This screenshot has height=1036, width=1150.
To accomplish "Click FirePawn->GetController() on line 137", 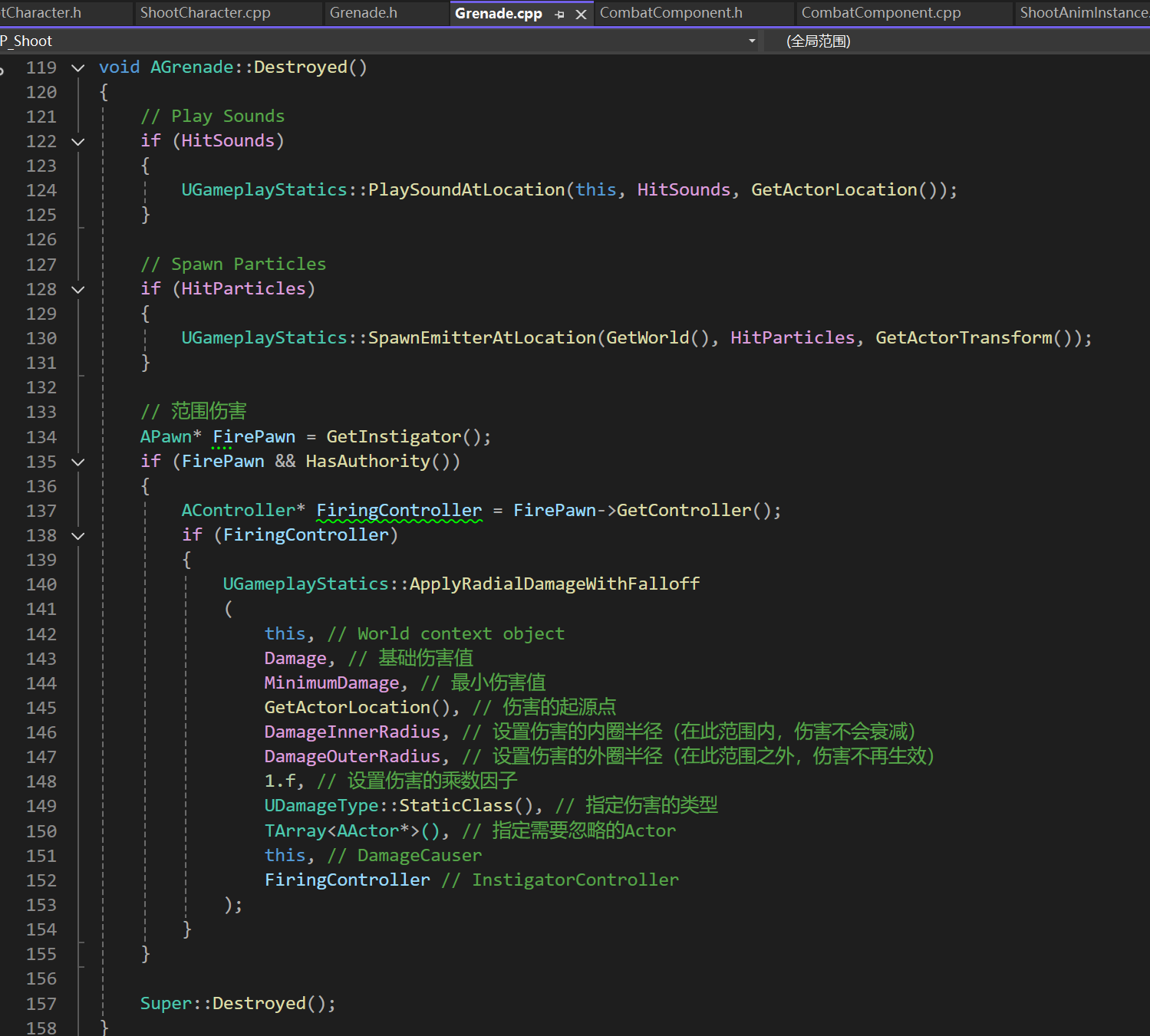I will pyautogui.click(x=642, y=510).
